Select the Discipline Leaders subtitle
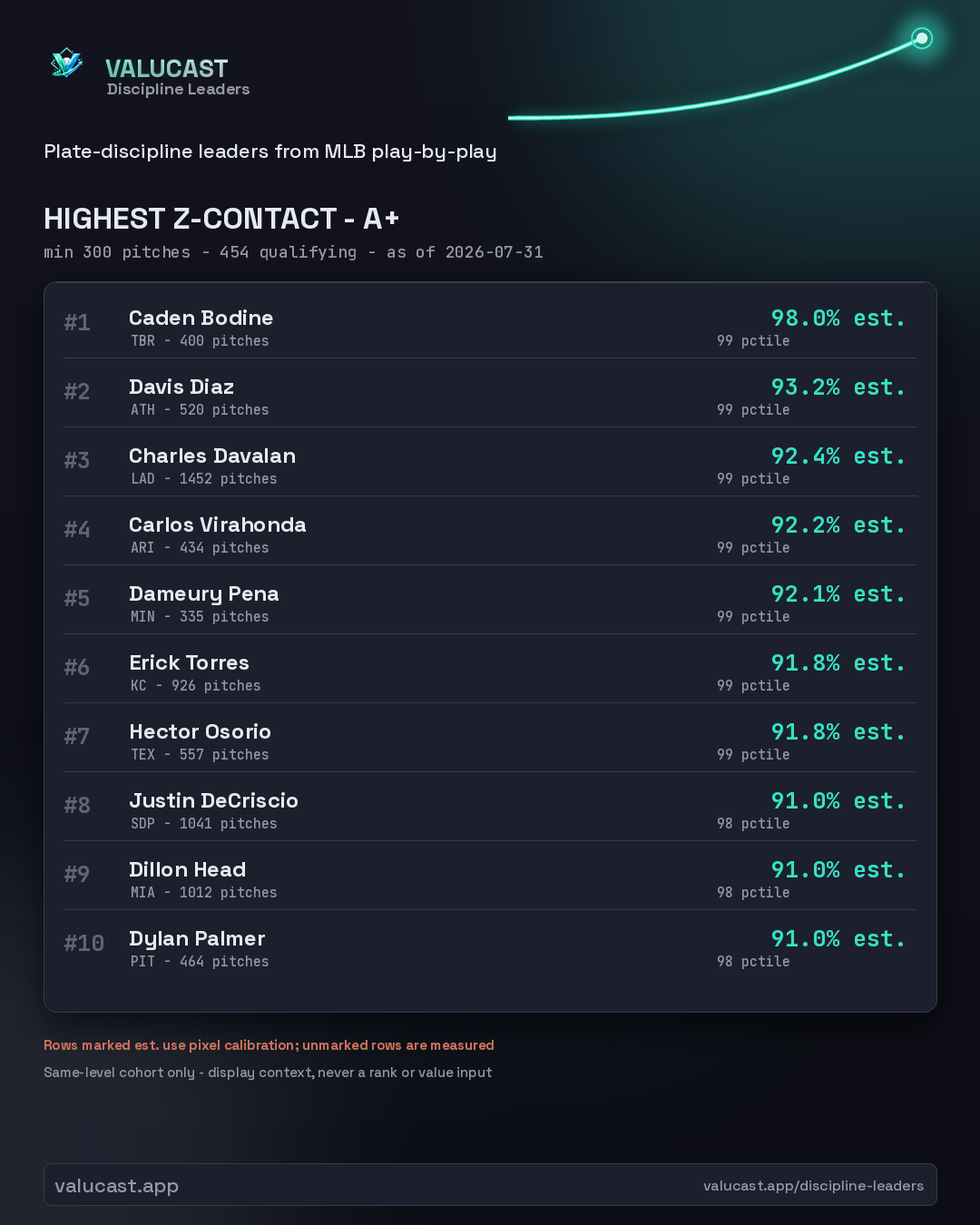The width and height of the screenshot is (980, 1225). 178,89
